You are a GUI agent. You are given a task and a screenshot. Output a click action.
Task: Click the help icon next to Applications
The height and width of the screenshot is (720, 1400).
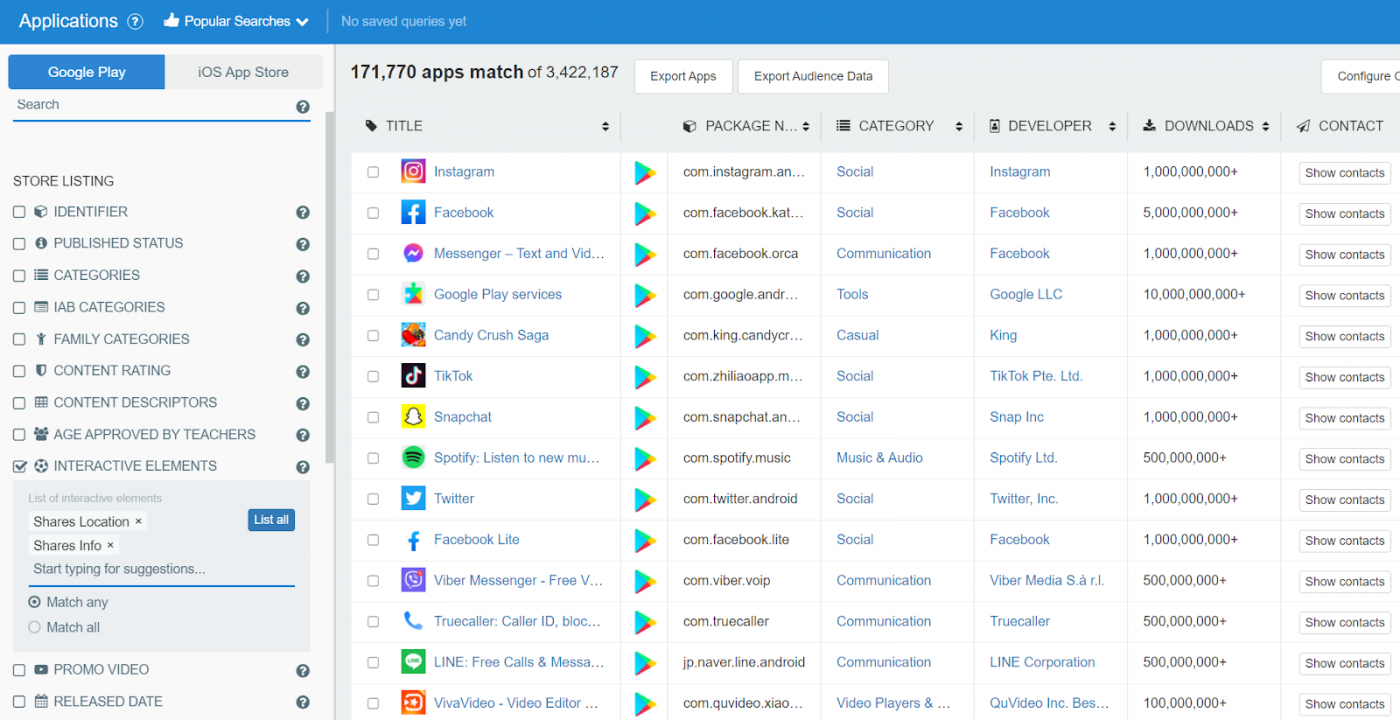(x=135, y=21)
